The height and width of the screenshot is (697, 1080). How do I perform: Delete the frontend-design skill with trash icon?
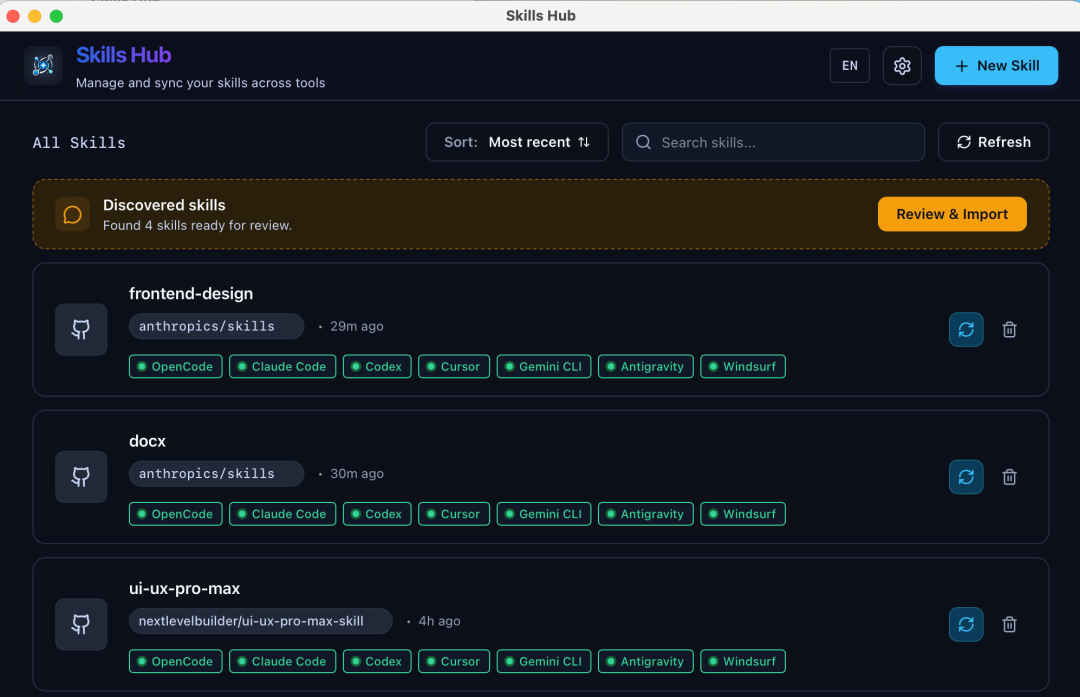[1009, 329]
